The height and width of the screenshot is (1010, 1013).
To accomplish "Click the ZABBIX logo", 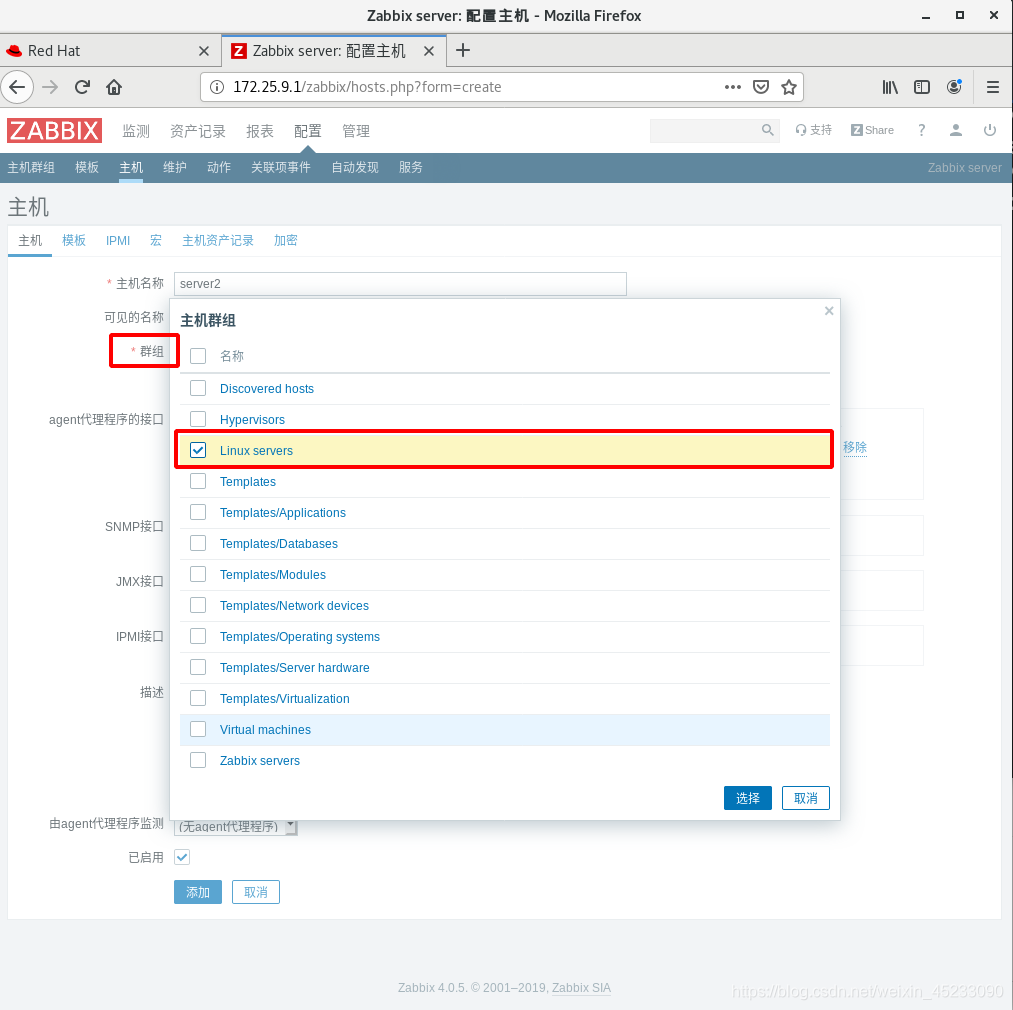I will [54, 131].
